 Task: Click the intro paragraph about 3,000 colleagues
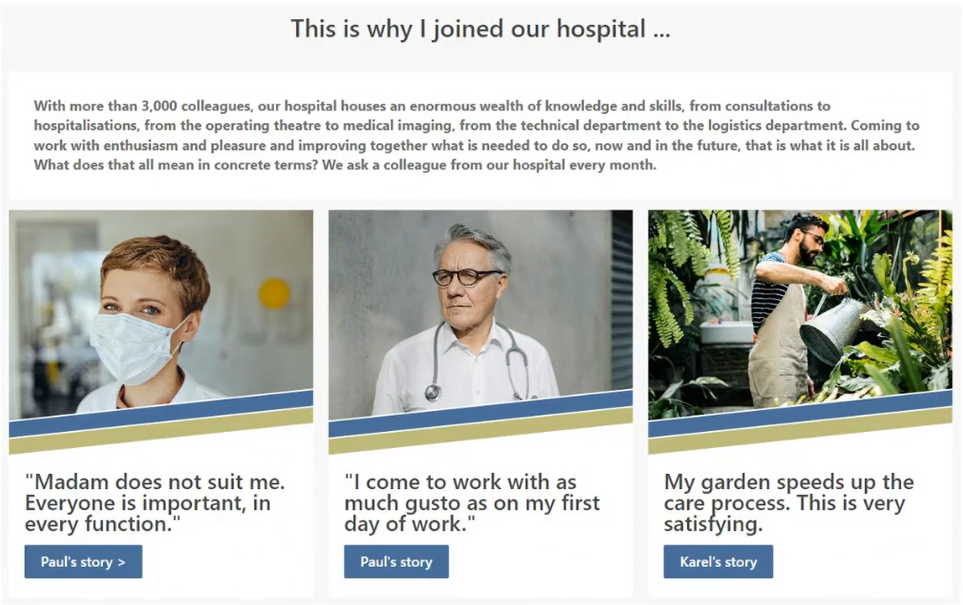(x=477, y=135)
